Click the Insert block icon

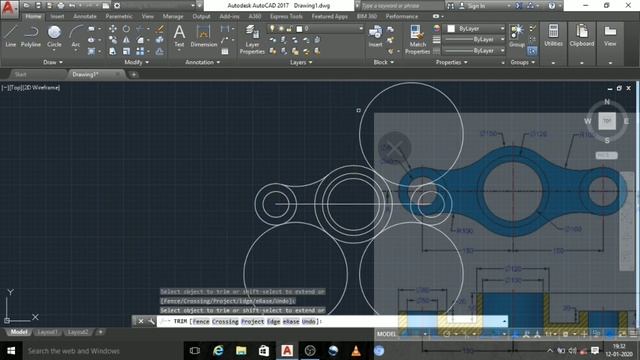(375, 36)
